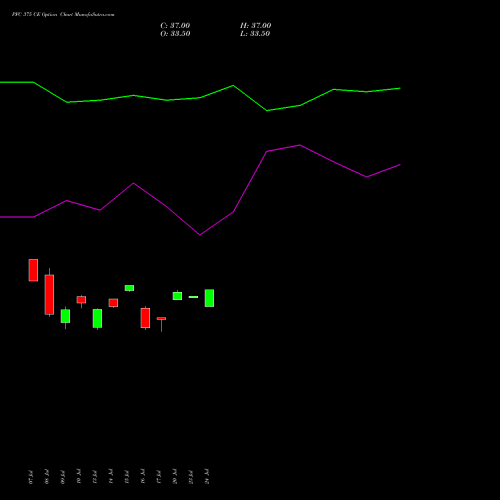Click the chart title text at top-left

click(63, 15)
